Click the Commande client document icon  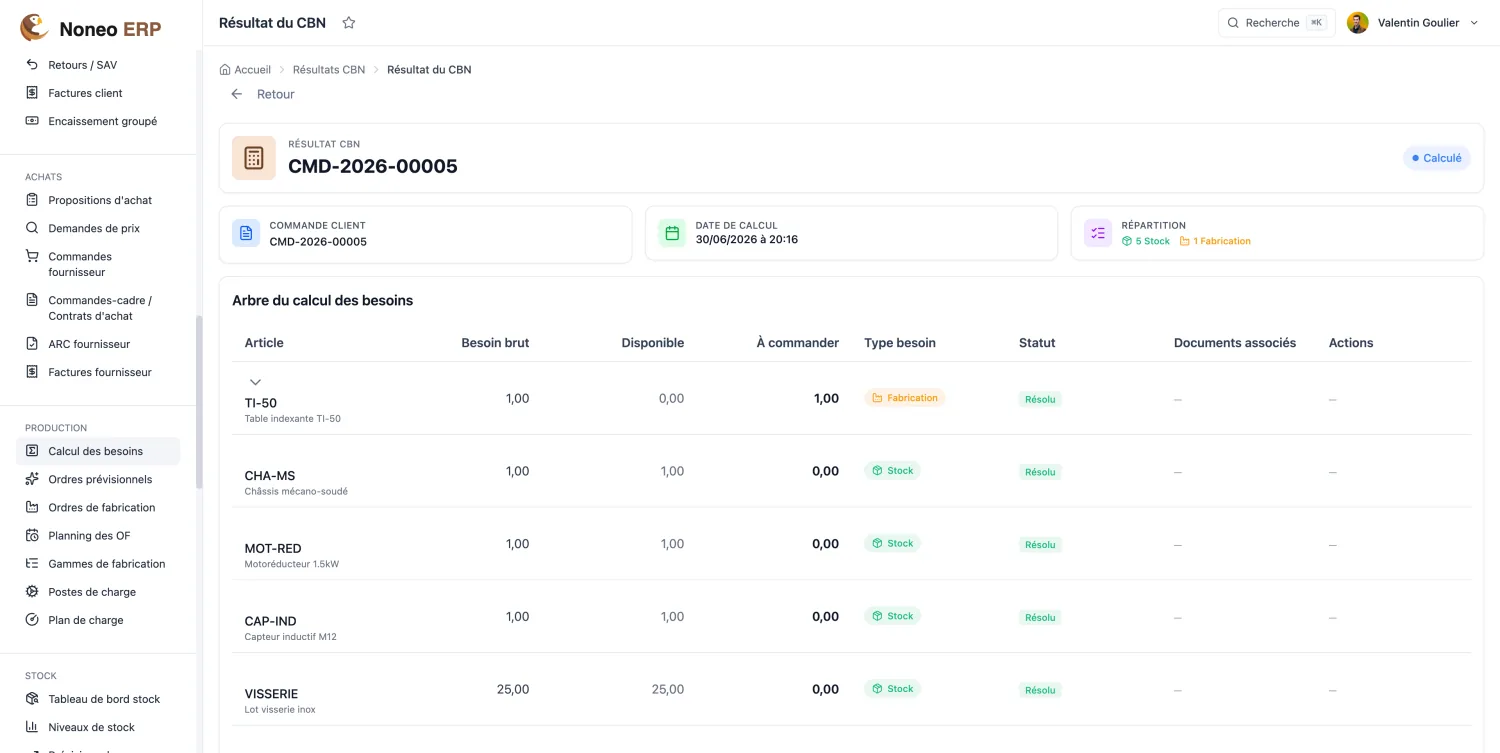[246, 233]
